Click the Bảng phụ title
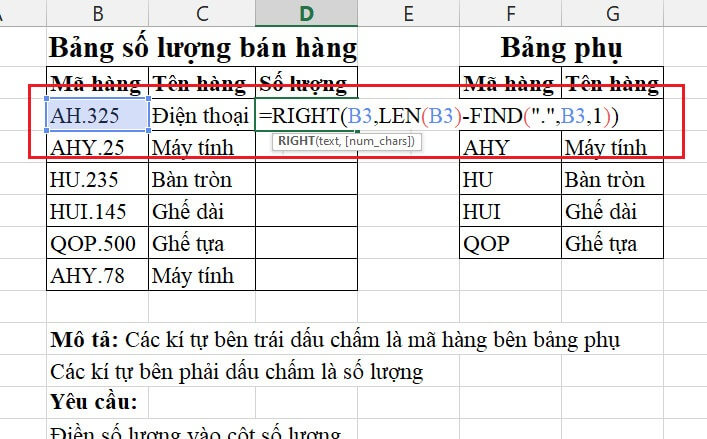 coord(561,48)
